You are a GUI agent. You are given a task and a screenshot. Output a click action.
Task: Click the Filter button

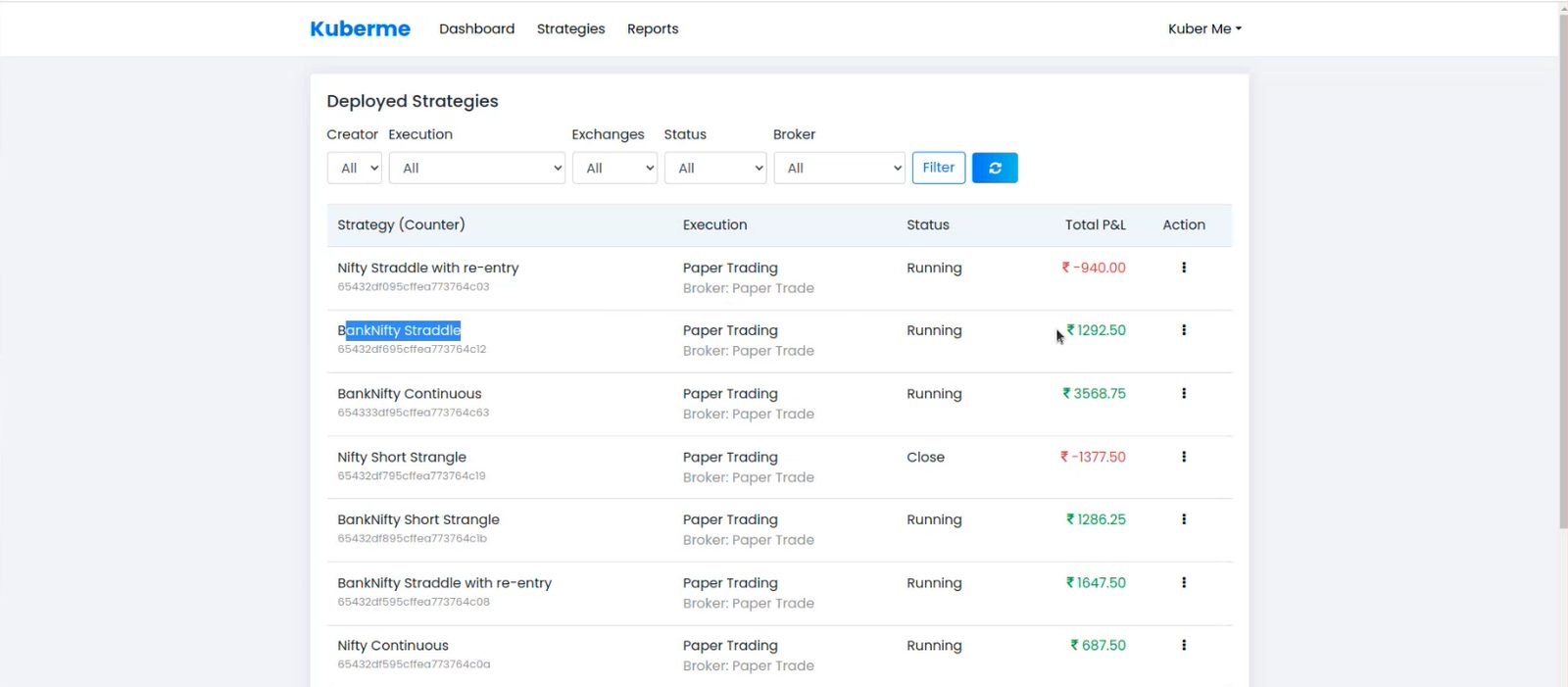point(939,168)
